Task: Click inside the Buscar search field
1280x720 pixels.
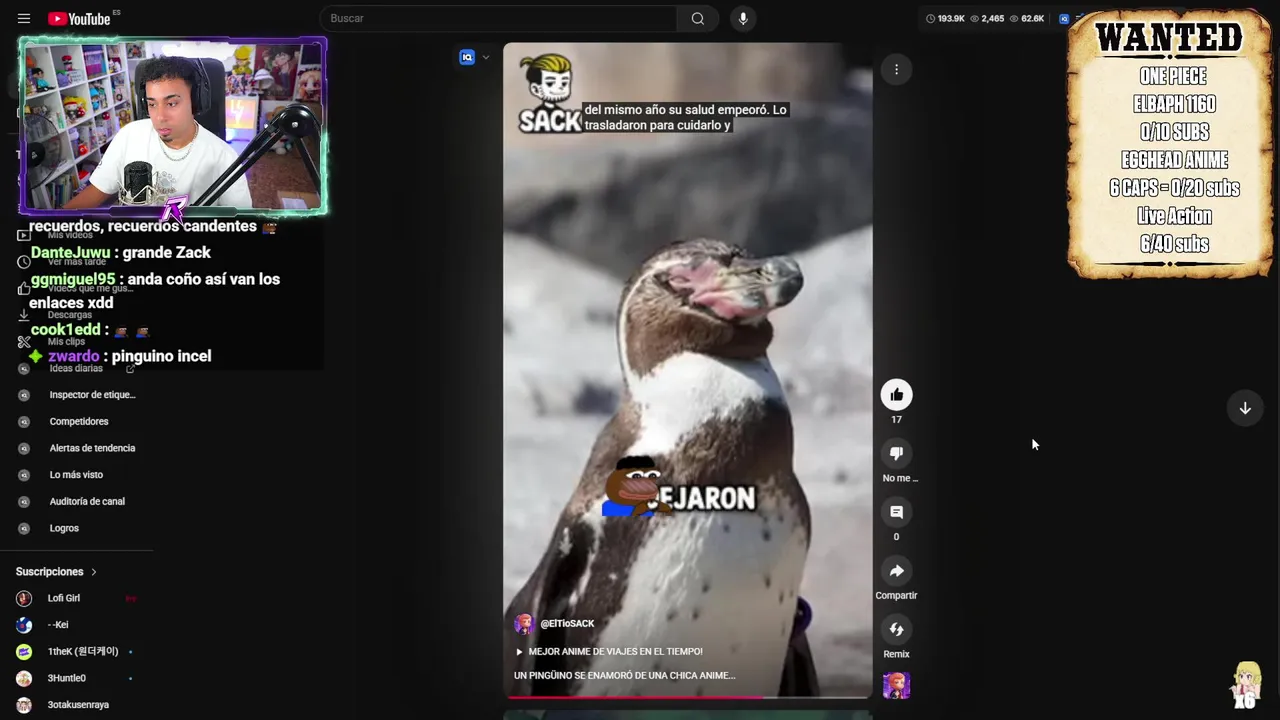Action: pyautogui.click(x=500, y=18)
